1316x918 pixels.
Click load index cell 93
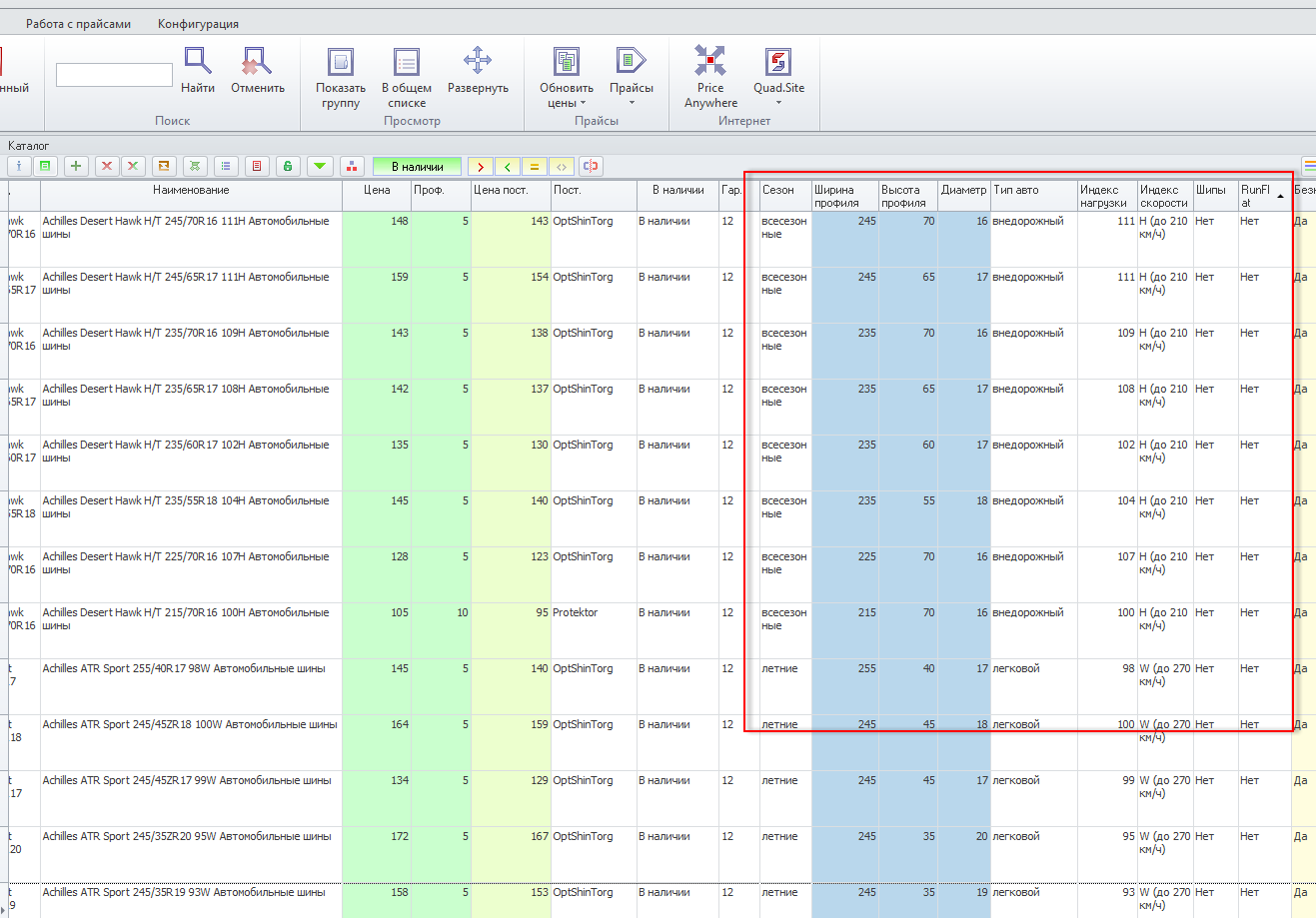click(1107, 899)
